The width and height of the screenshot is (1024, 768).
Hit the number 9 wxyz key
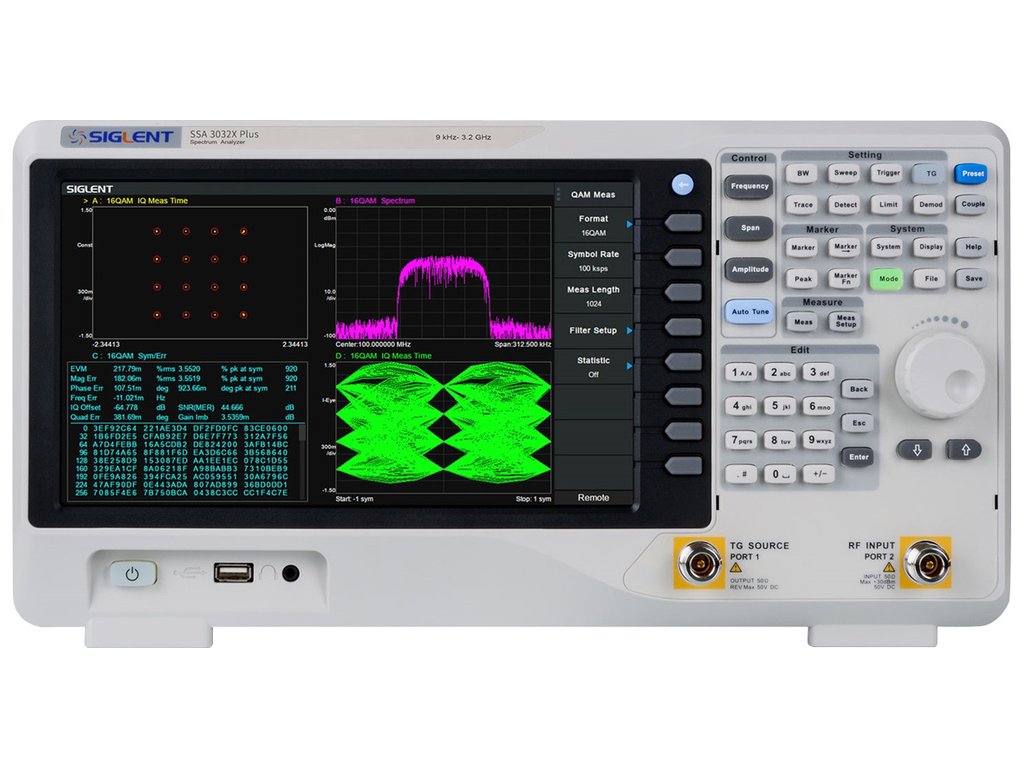point(819,440)
